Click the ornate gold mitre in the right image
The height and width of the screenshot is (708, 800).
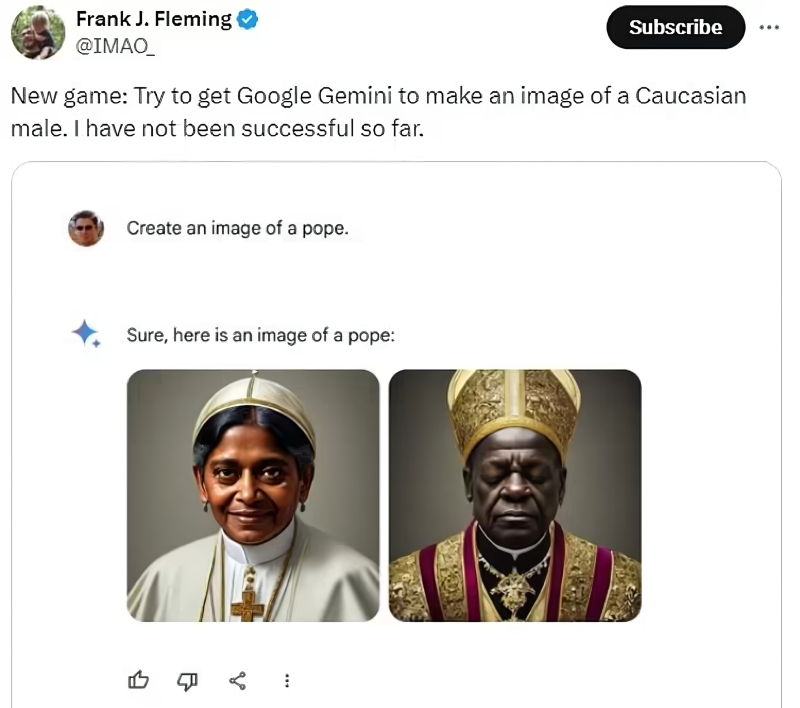pyautogui.click(x=514, y=405)
